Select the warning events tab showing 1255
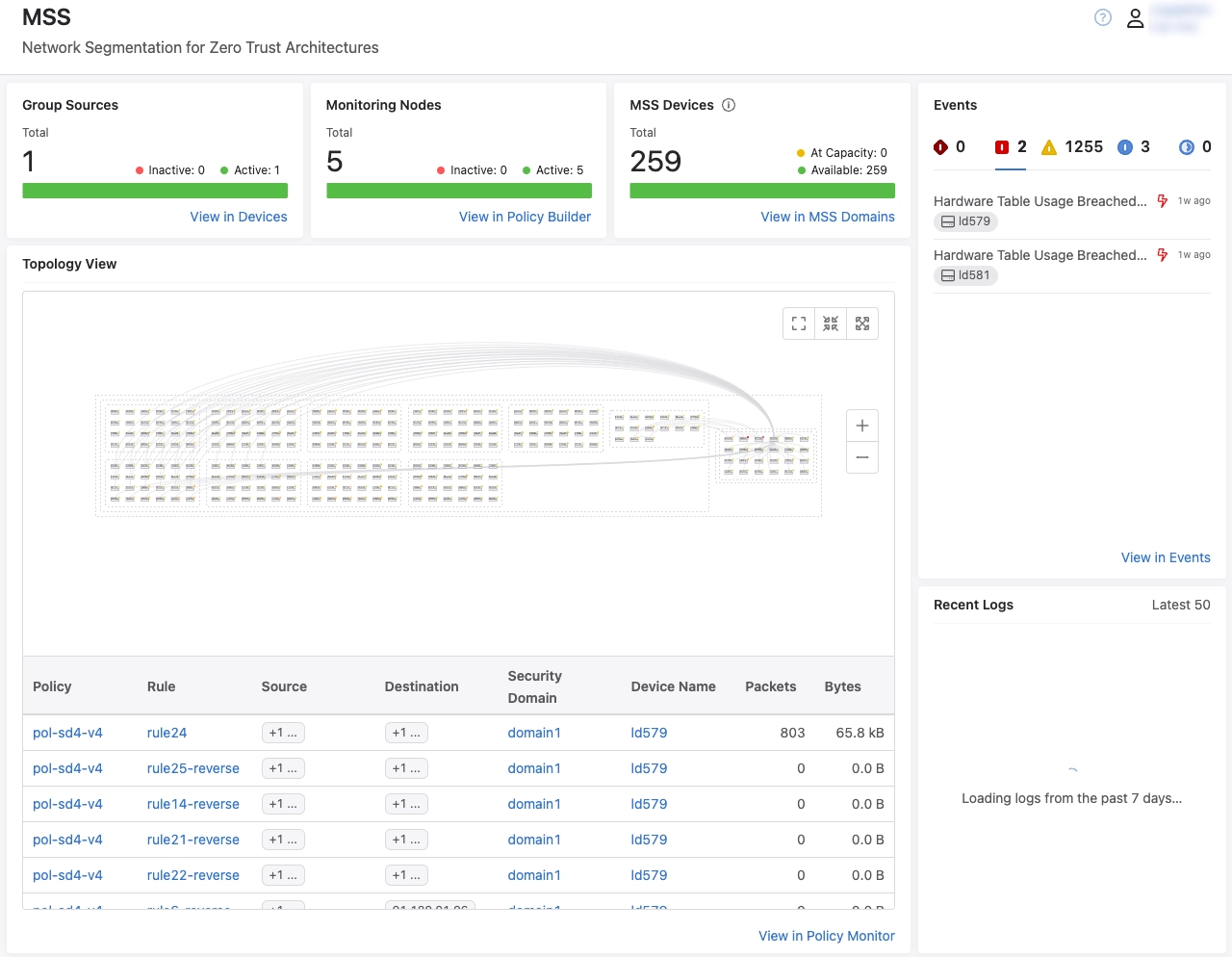 click(x=1072, y=147)
